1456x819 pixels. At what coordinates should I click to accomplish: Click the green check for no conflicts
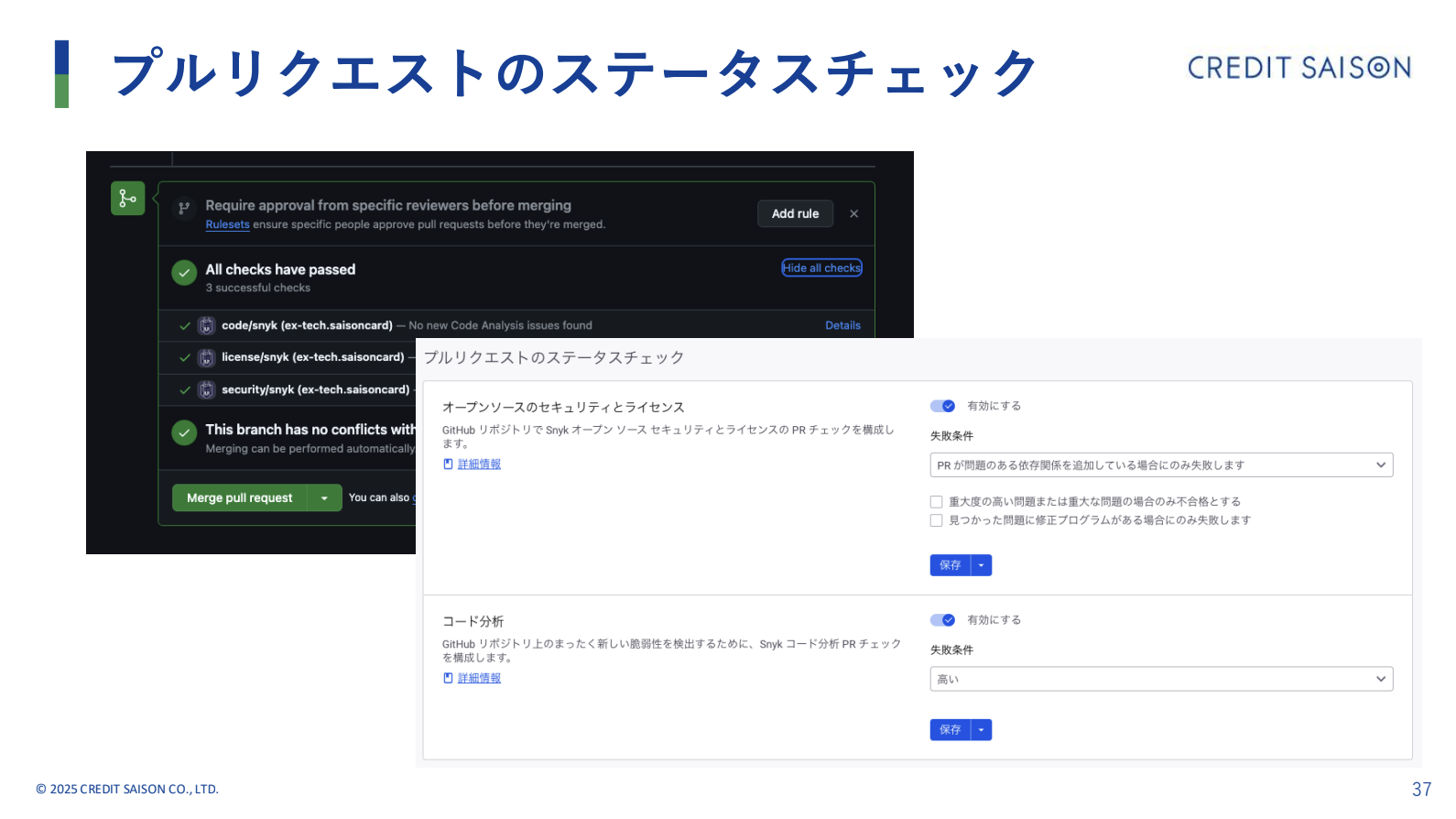point(184,432)
